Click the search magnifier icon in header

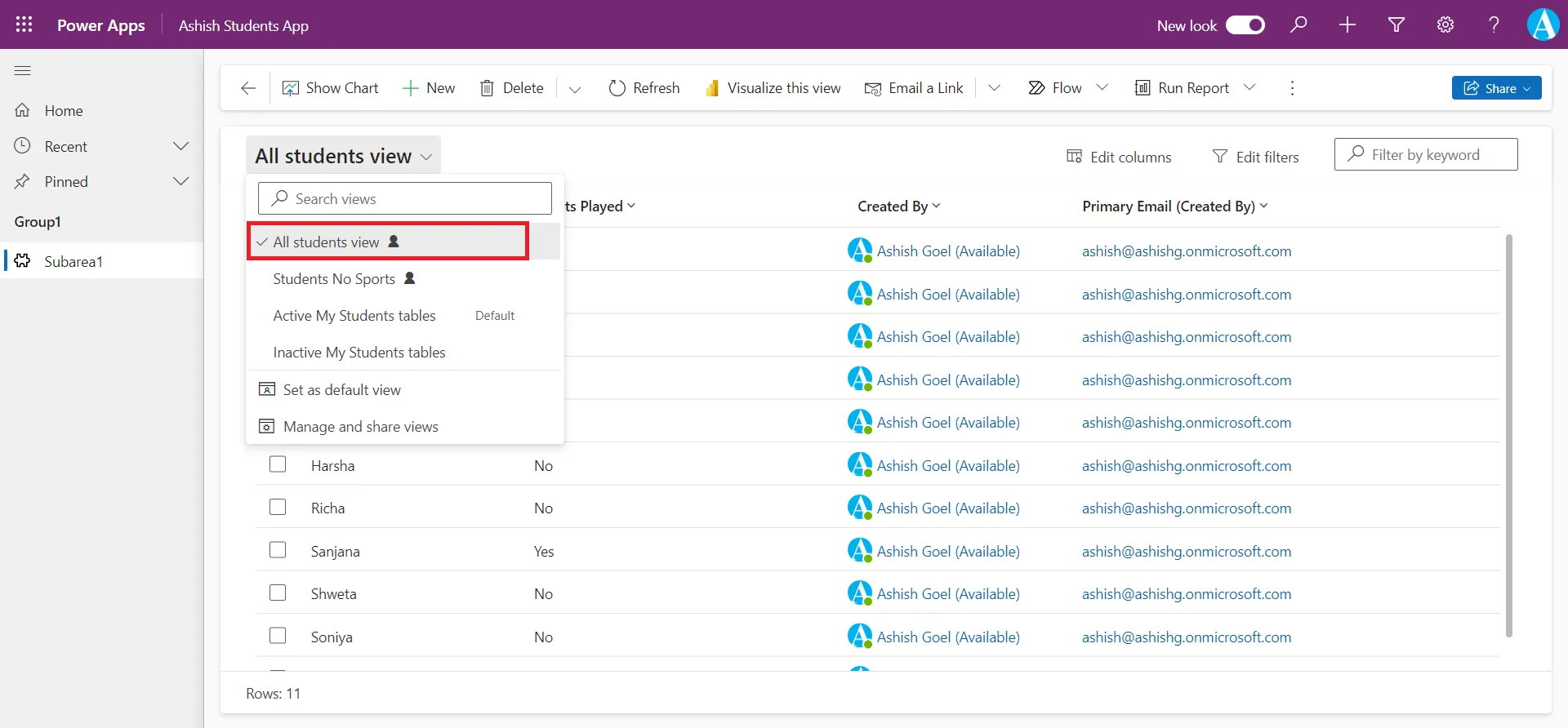[1298, 24]
